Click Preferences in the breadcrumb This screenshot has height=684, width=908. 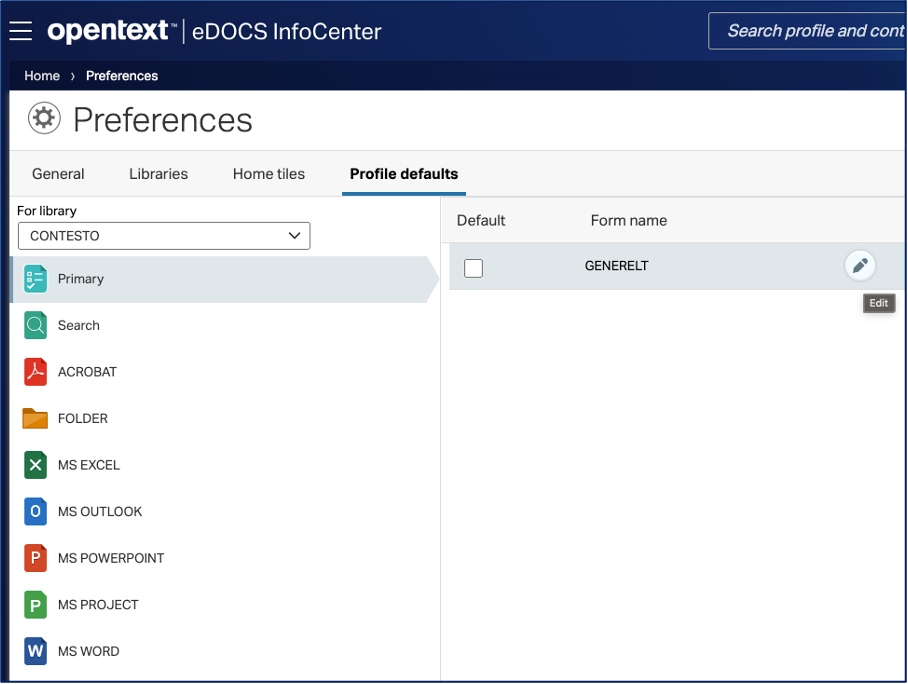click(122, 76)
